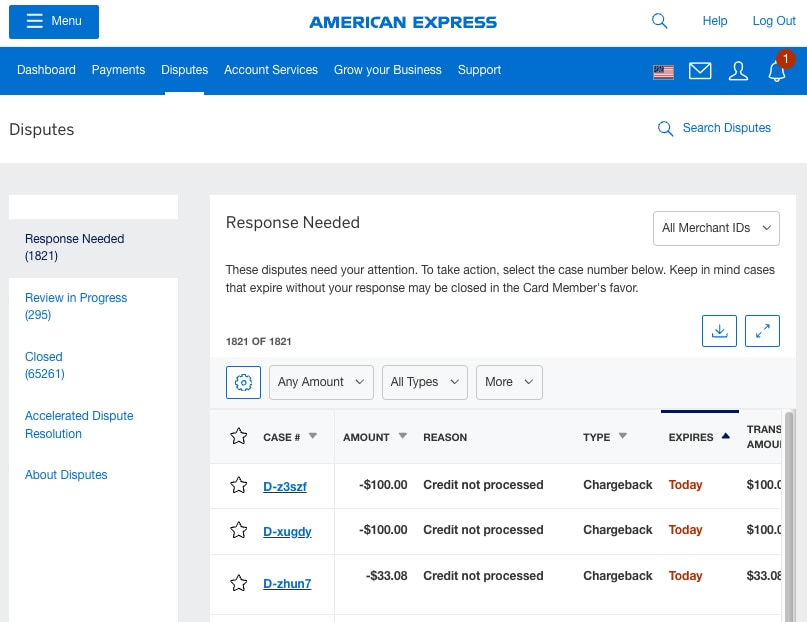Image resolution: width=807 pixels, height=622 pixels.
Task: Open the hamburger Menu
Action: click(x=53, y=21)
